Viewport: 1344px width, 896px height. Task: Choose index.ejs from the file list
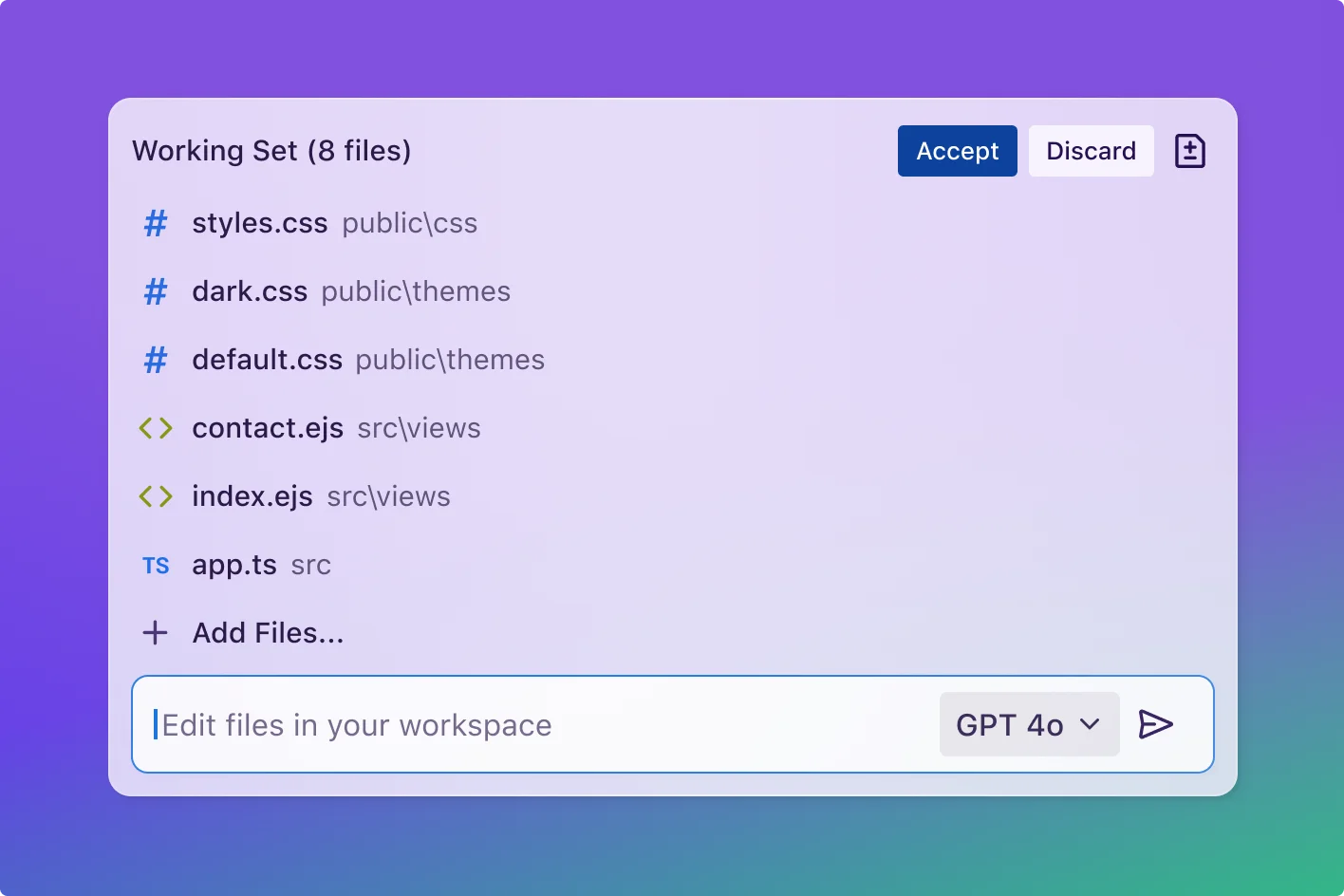(x=252, y=496)
